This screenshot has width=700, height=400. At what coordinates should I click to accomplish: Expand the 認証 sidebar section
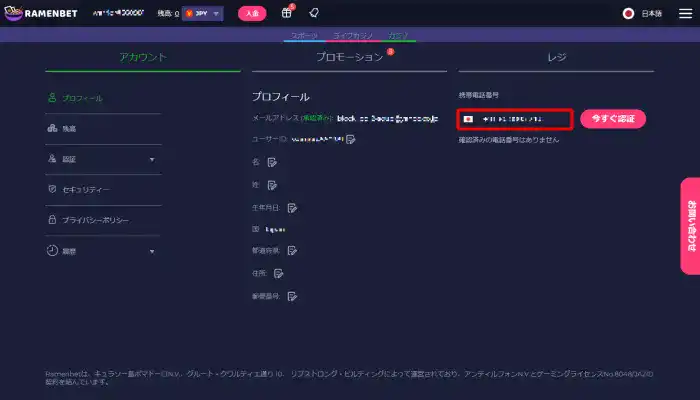152,159
